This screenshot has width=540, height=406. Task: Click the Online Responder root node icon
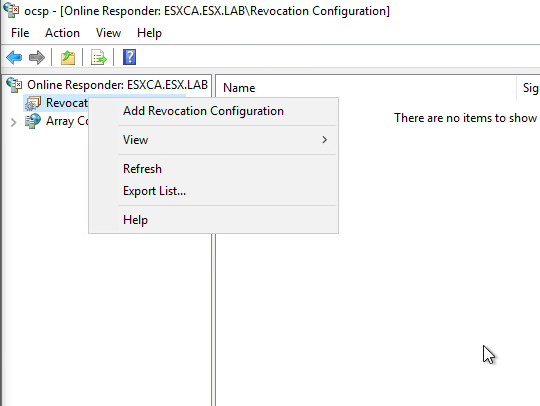pos(14,85)
